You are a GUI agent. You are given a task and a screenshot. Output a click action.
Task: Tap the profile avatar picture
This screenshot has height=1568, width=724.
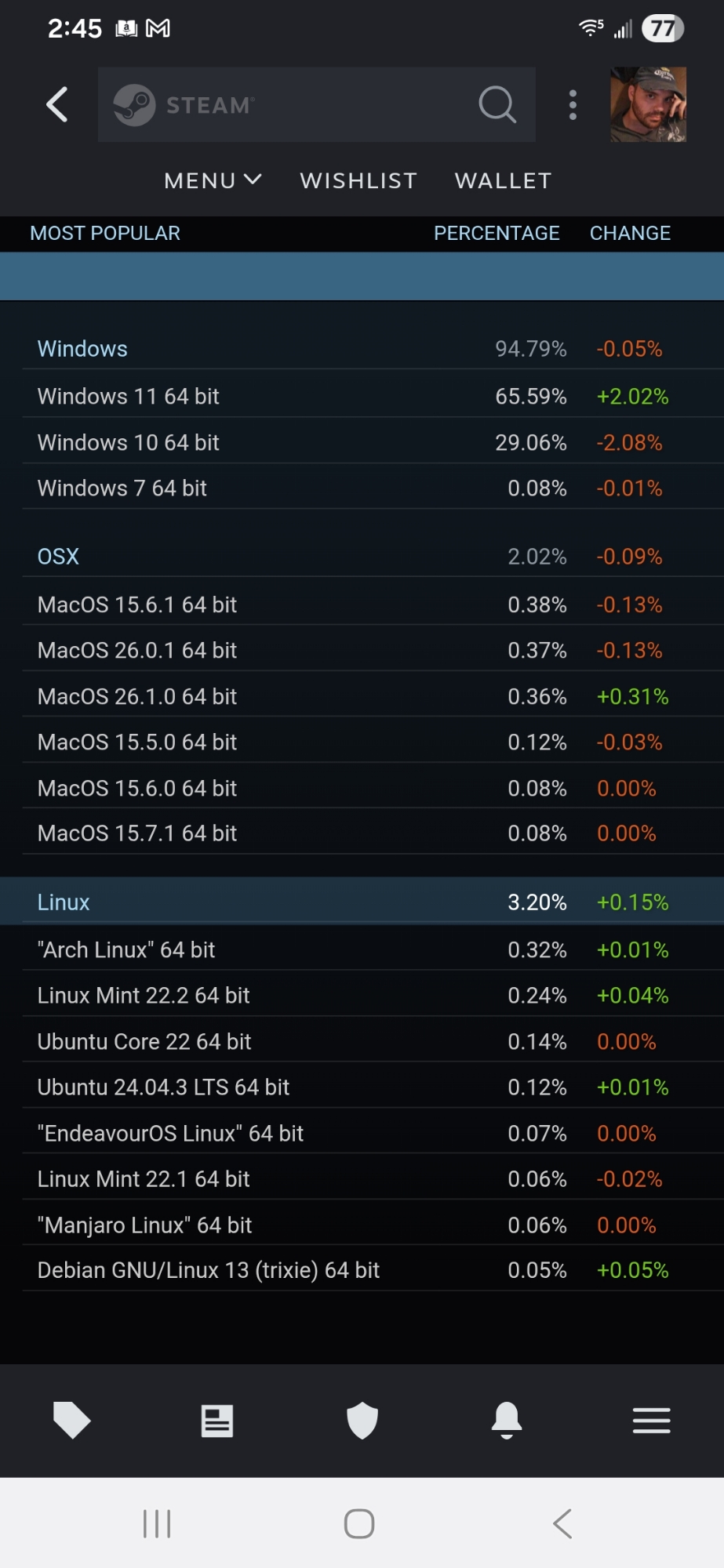tap(648, 104)
